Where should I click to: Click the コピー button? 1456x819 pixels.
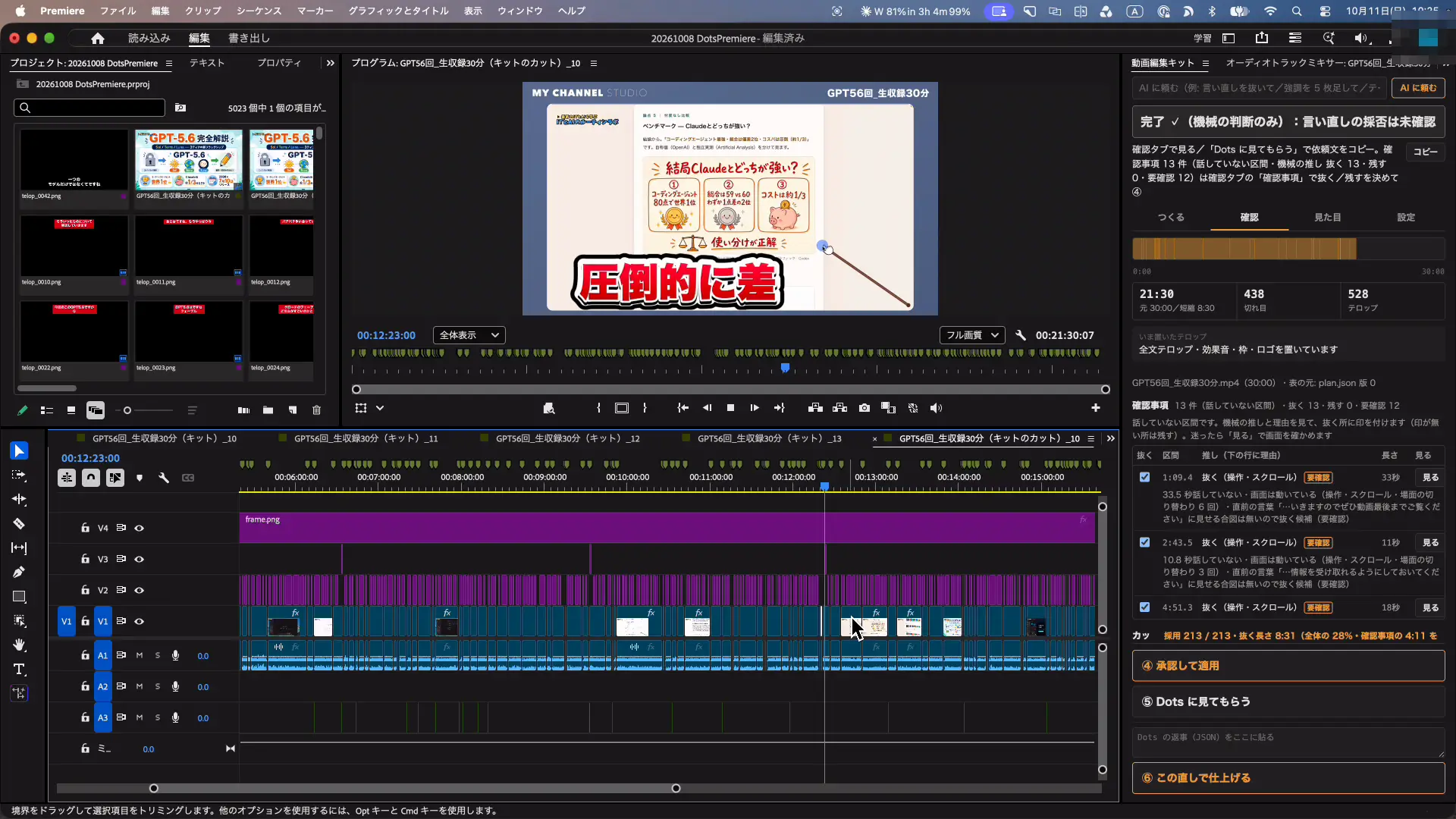[1425, 152]
